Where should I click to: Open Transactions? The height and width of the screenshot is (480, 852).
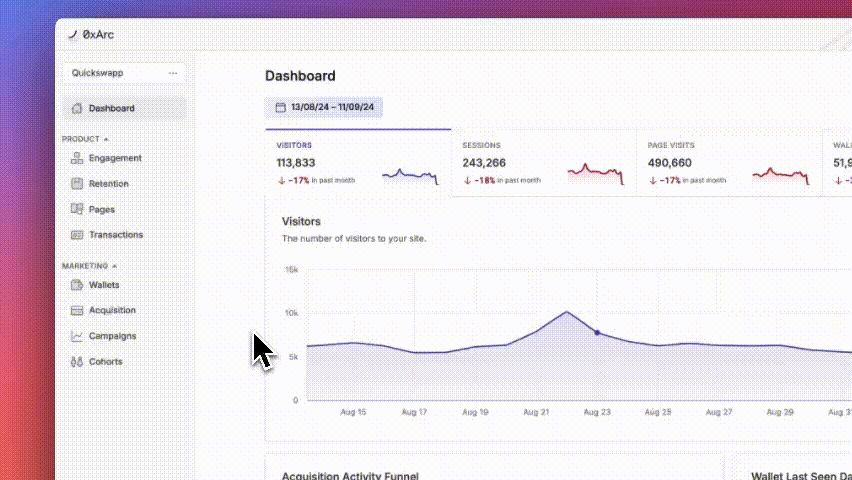point(116,235)
